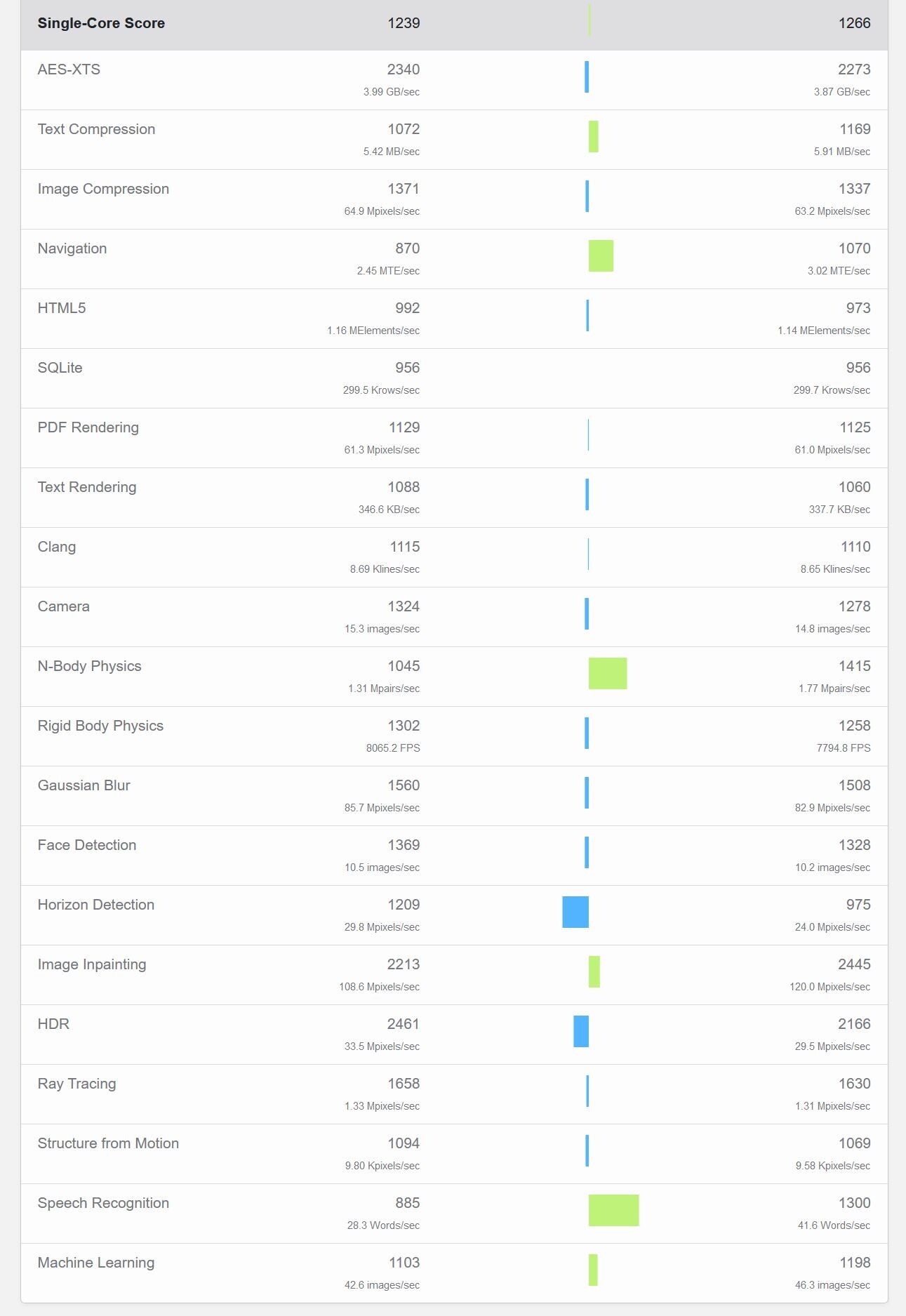Click the green Speech Recognition bar
This screenshot has width=906, height=1316.
(613, 1210)
